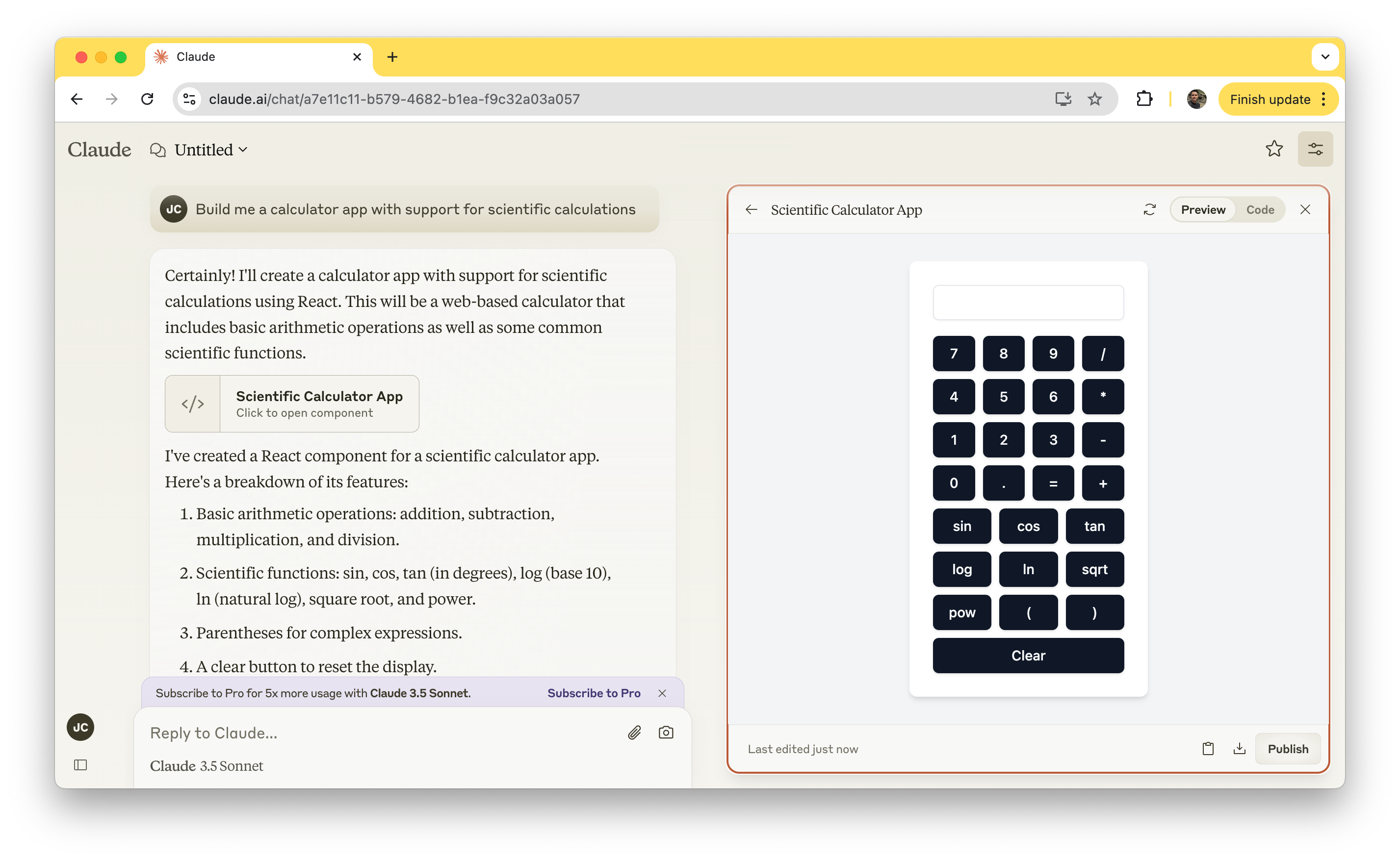Click the sin function button
The image size is (1400, 861).
[x=961, y=526]
